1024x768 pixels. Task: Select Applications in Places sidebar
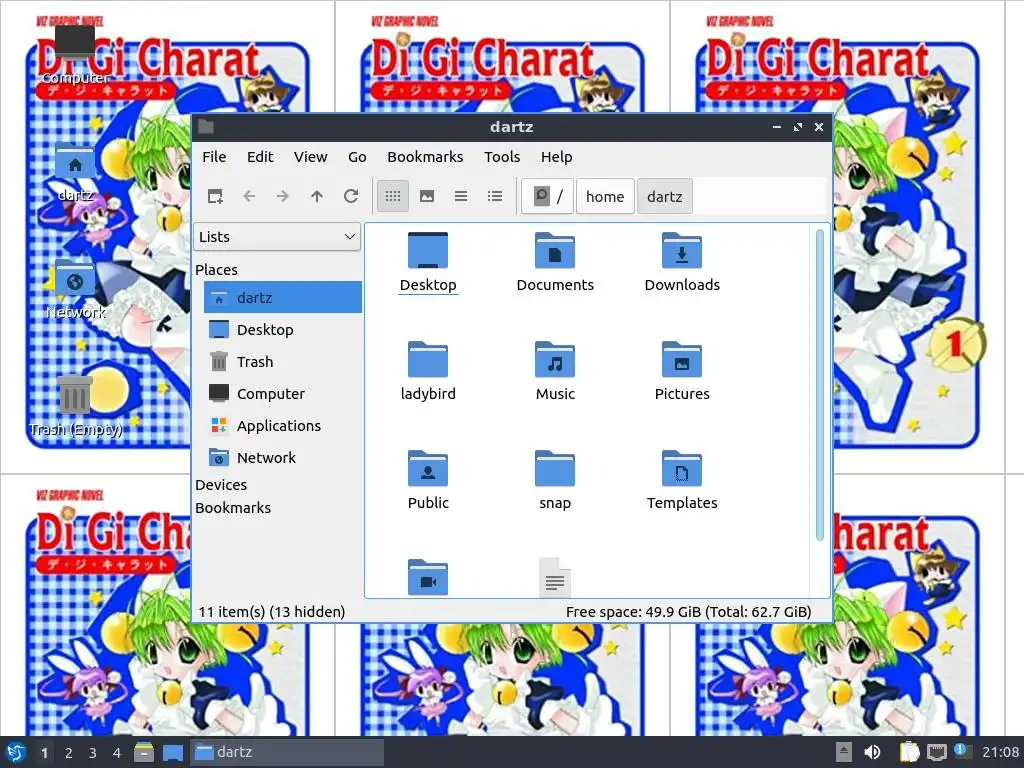point(283,426)
